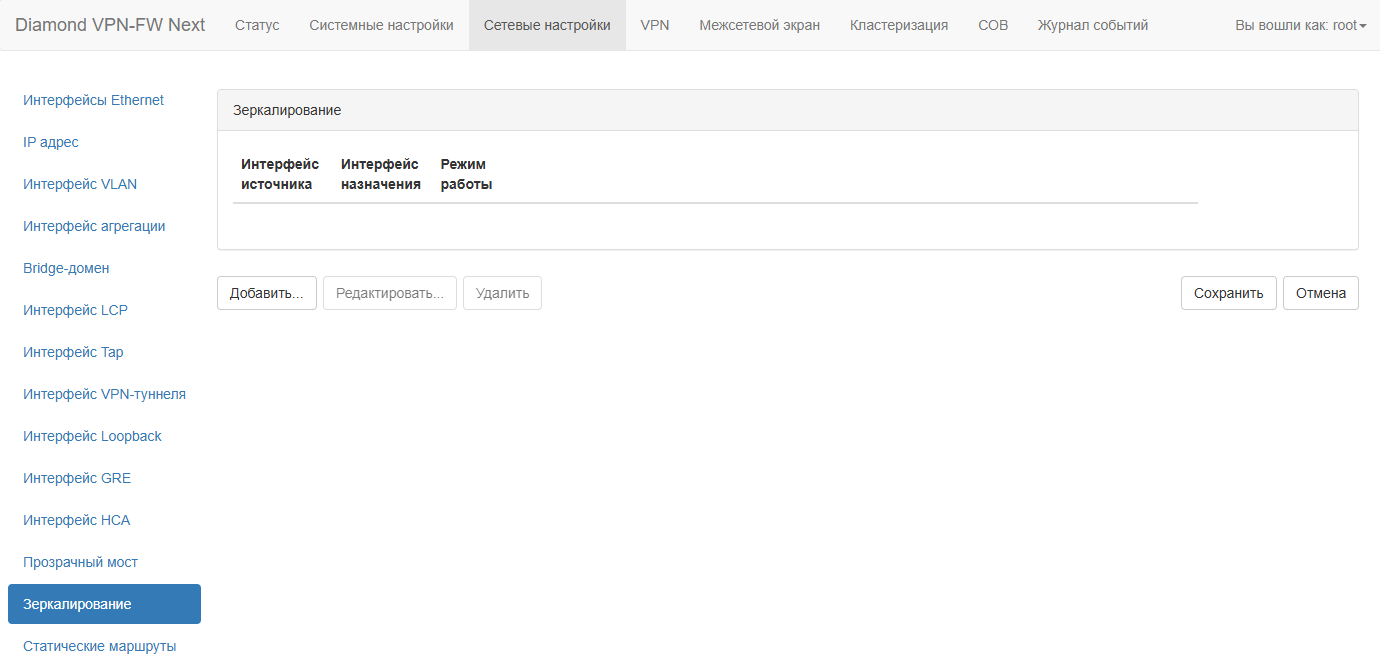Click the Diamond VPN-FW Next brand link
Image resolution: width=1380 pixels, height=664 pixels.
click(x=110, y=25)
